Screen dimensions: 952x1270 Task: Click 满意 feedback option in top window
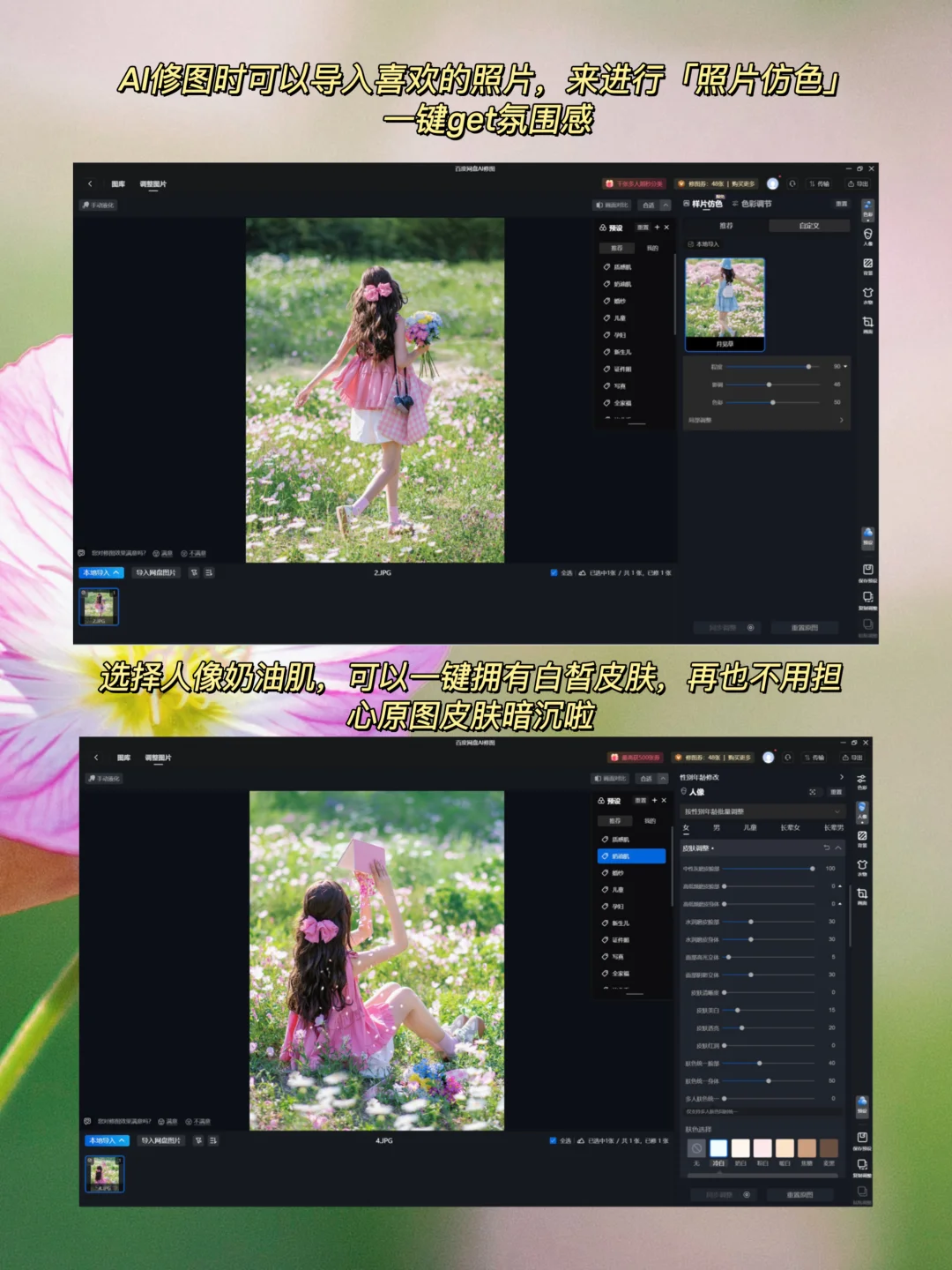pos(163,553)
